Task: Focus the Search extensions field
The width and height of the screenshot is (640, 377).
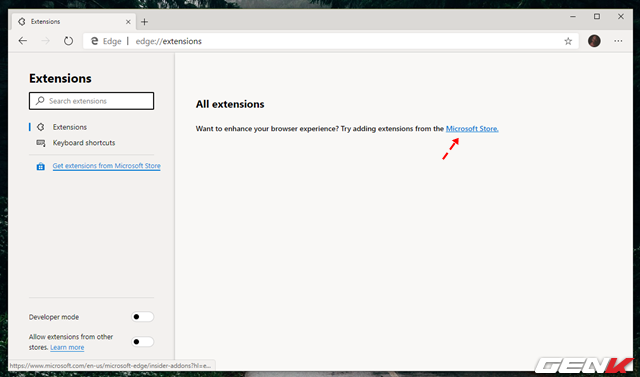Action: [91, 101]
